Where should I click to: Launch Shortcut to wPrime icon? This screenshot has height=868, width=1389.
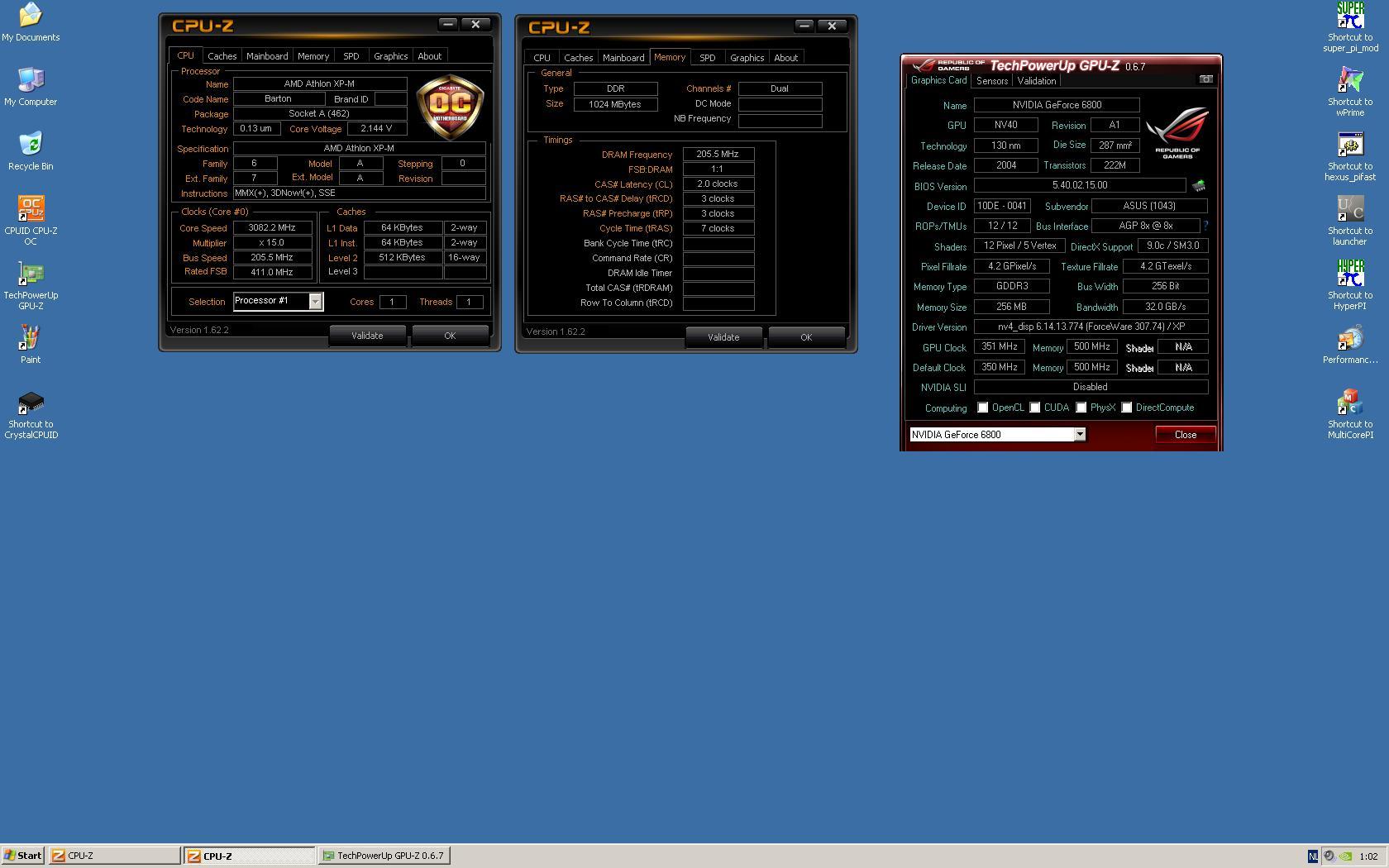tap(1350, 91)
